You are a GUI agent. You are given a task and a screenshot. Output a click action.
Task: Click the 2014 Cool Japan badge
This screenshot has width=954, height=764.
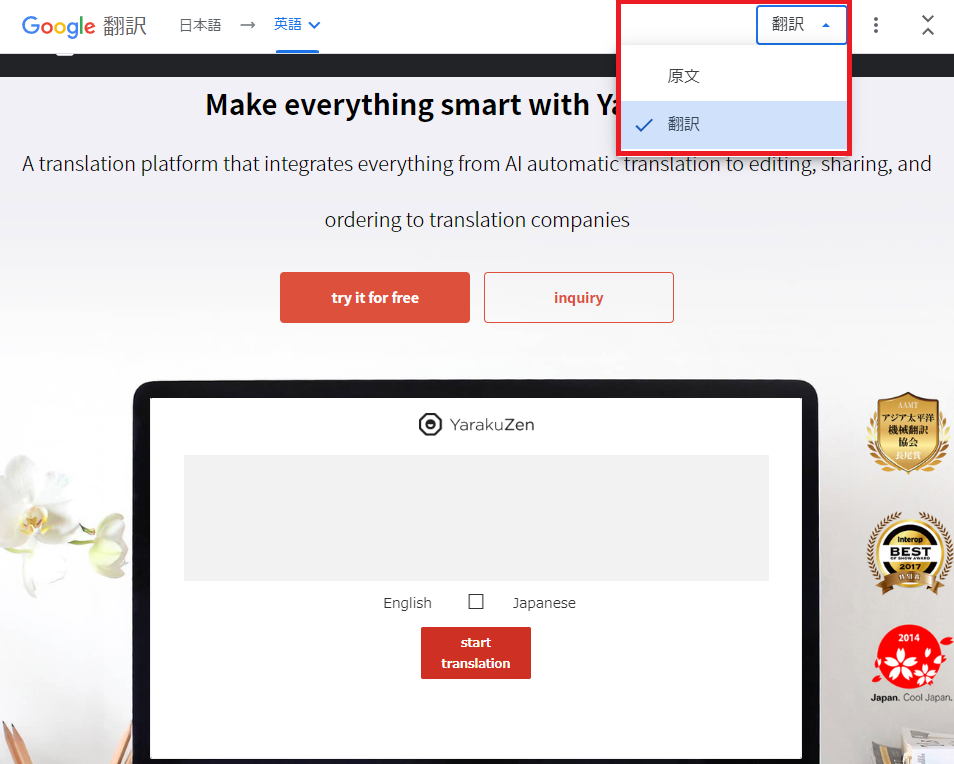click(911, 664)
